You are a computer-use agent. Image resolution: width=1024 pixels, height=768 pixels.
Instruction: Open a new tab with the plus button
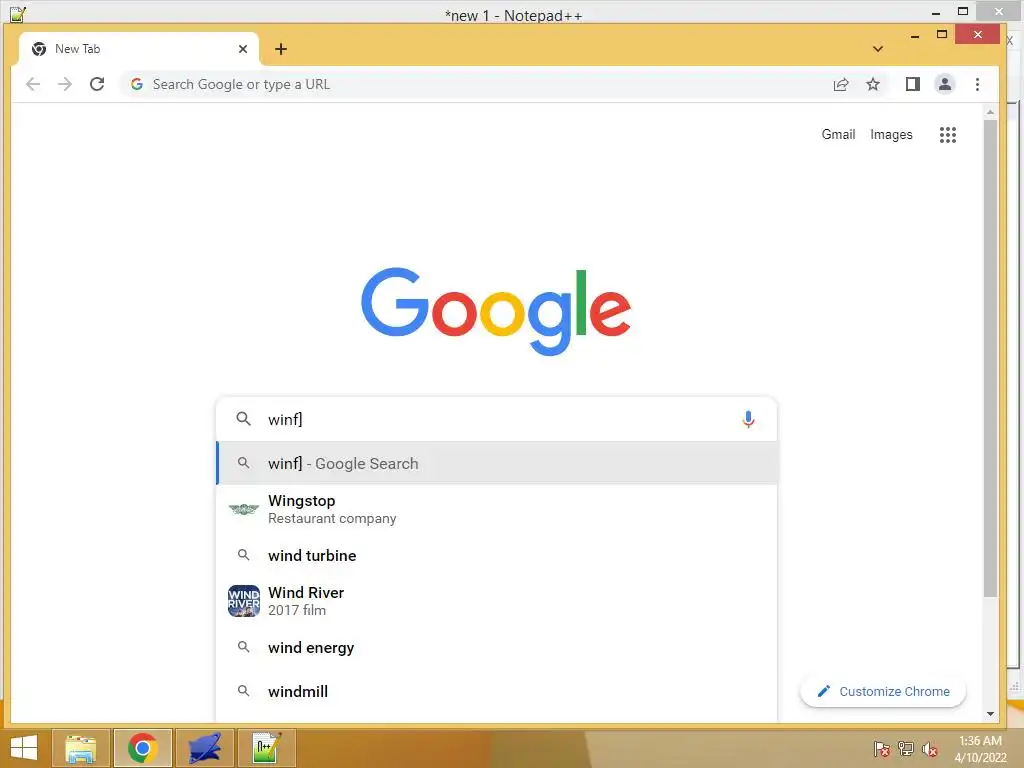point(281,49)
